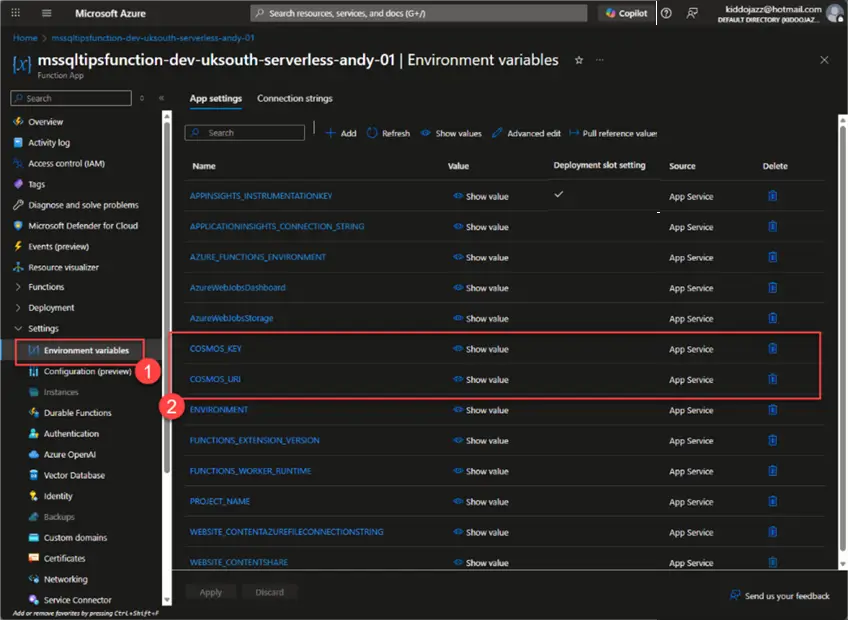The height and width of the screenshot is (620, 848).
Task: Open the COSMOS_URI setting
Action: 215,379
